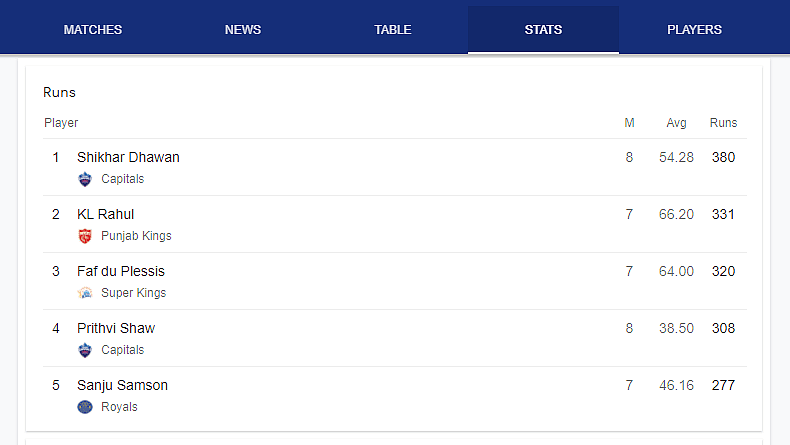Screen dimensions: 790x445
Task: Switch to the NEWS tab
Action: pos(243,30)
